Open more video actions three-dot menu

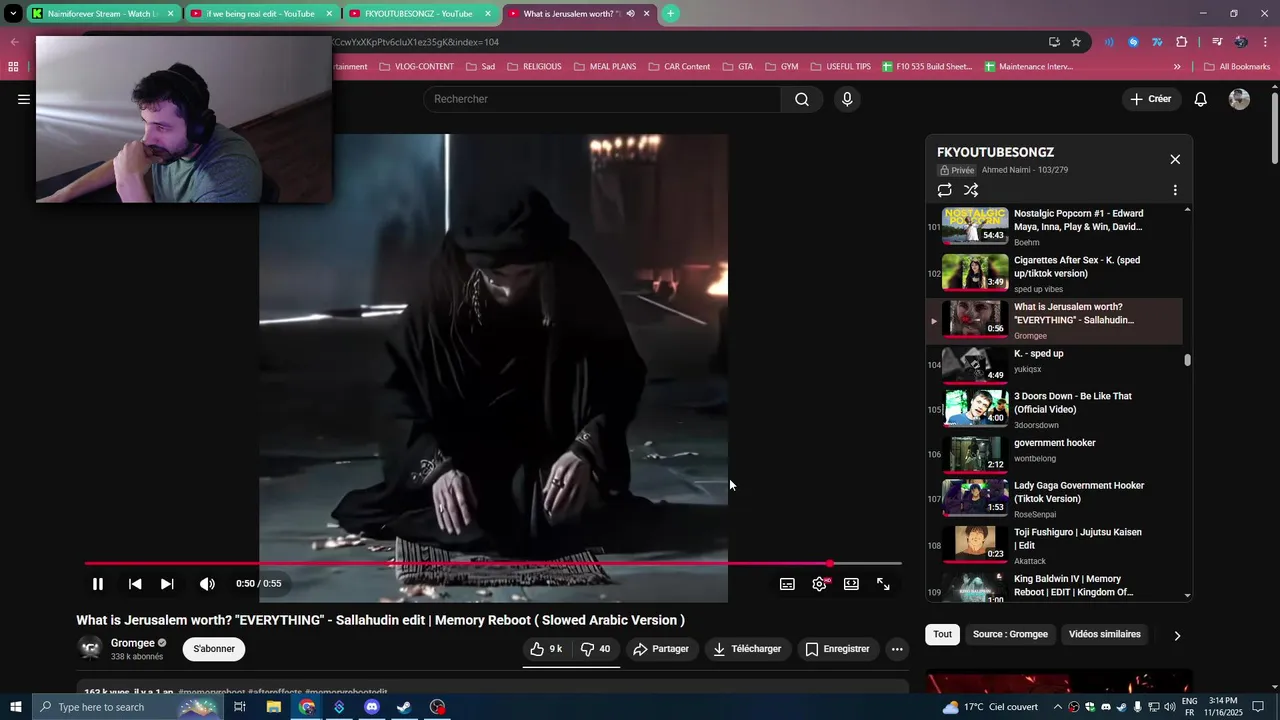click(x=897, y=649)
